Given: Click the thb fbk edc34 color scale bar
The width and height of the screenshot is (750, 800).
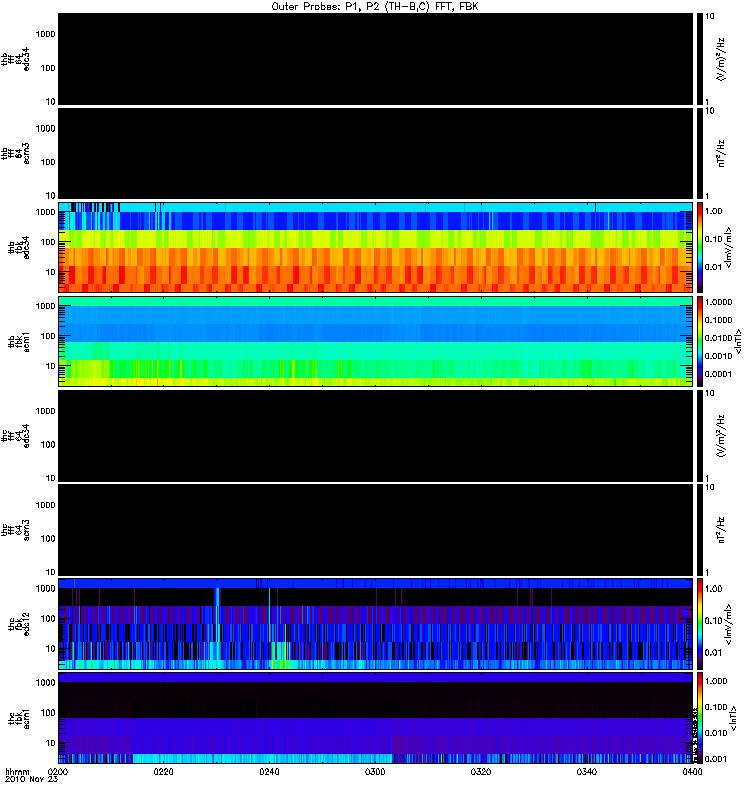Looking at the screenshot, I should (x=700, y=247).
